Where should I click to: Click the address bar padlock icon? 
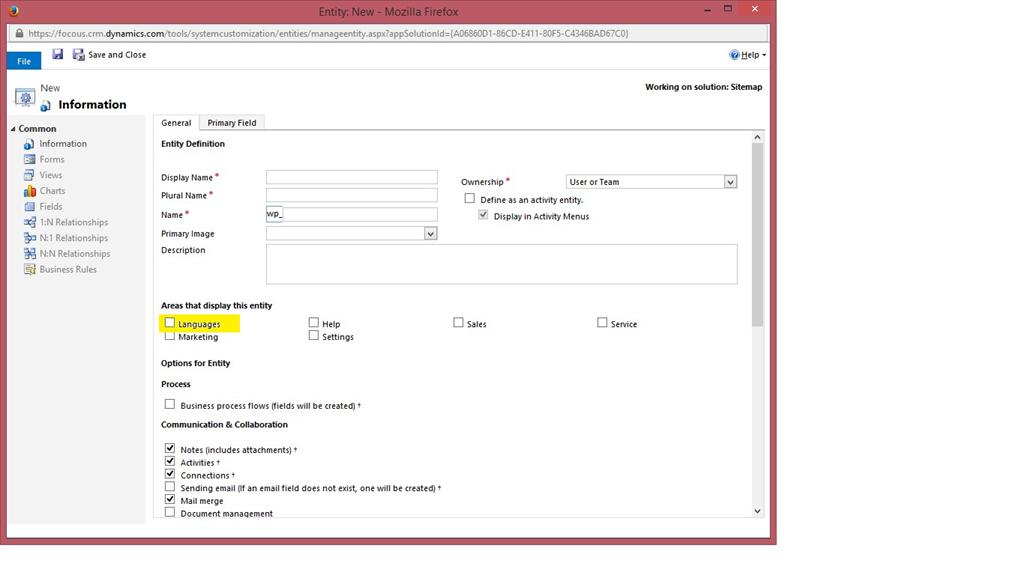click(x=19, y=33)
